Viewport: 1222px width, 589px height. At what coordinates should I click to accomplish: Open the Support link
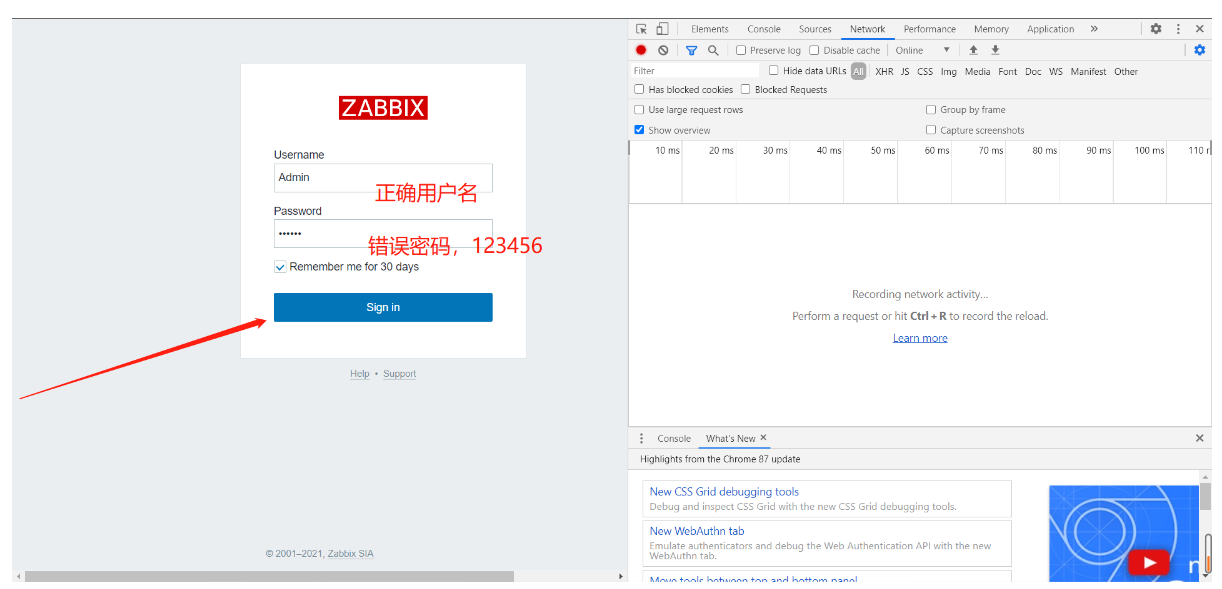click(x=399, y=374)
